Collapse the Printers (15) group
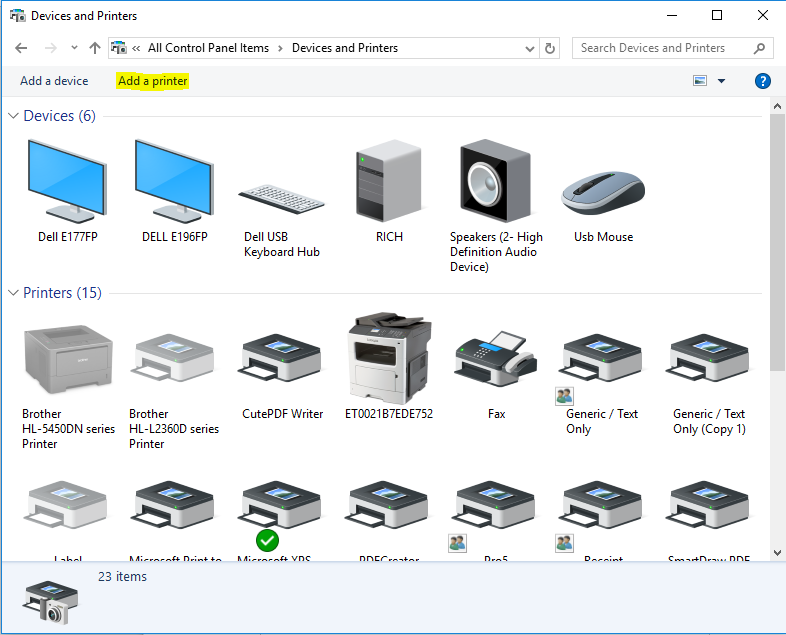Screen dimensions: 786x635 coord(14,293)
